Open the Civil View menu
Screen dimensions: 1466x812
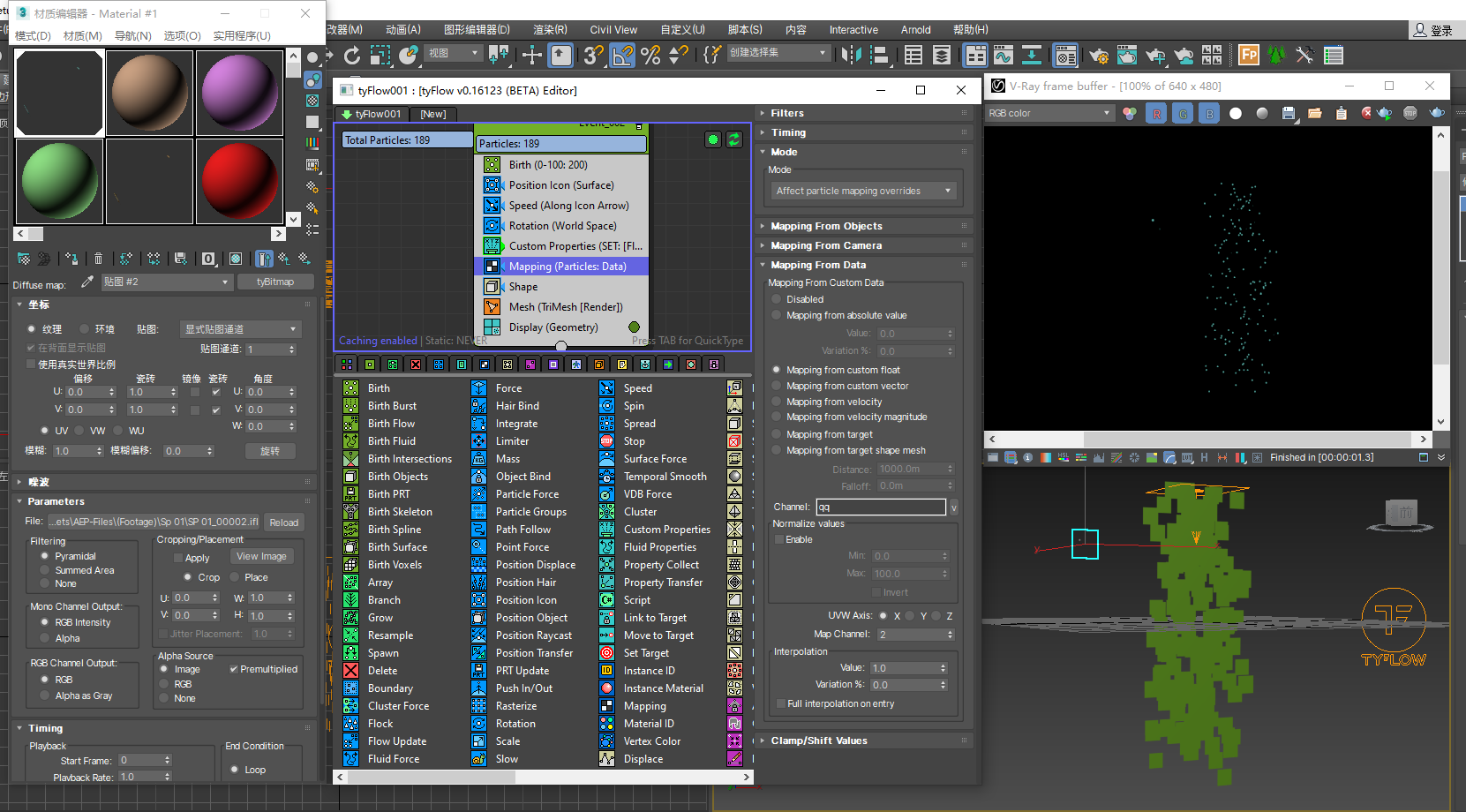[x=613, y=30]
